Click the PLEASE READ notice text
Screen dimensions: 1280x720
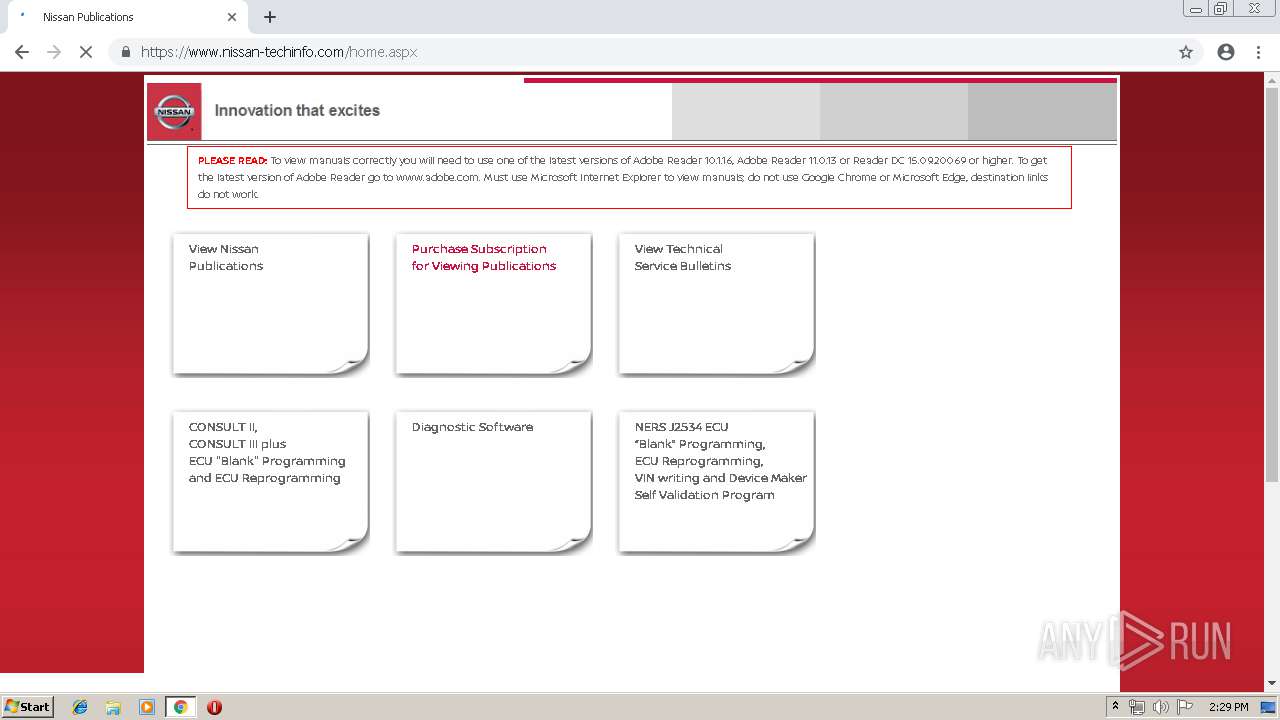[629, 177]
